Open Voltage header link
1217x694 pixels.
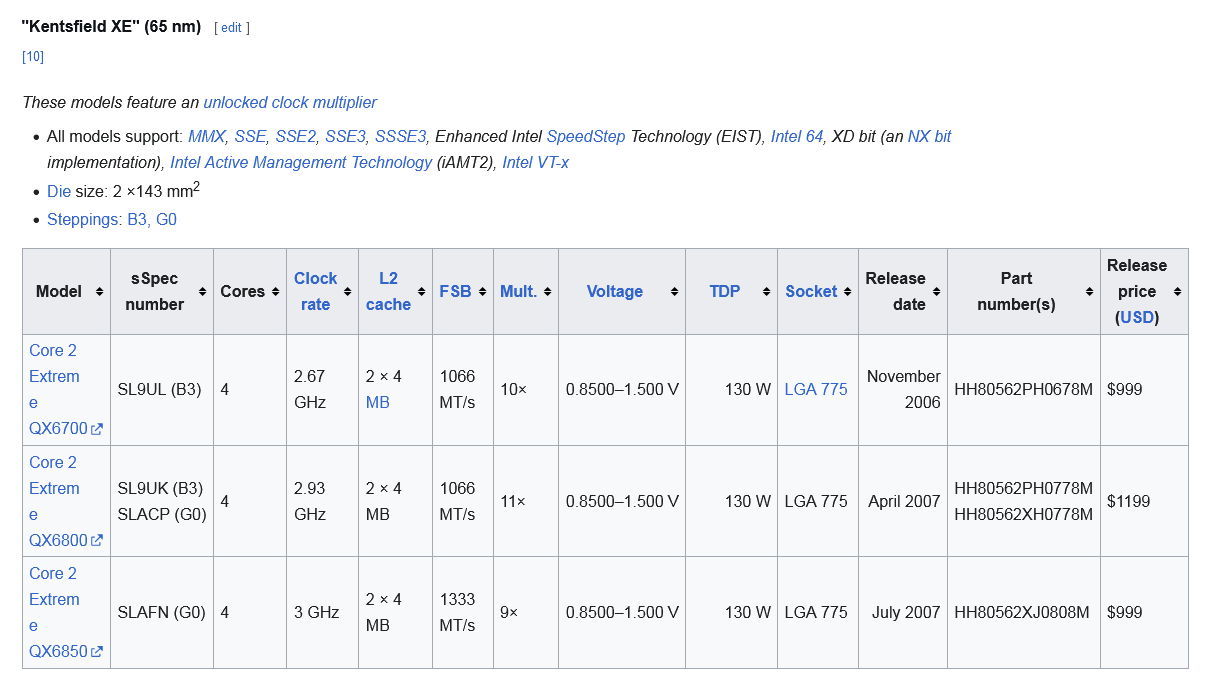coord(615,292)
